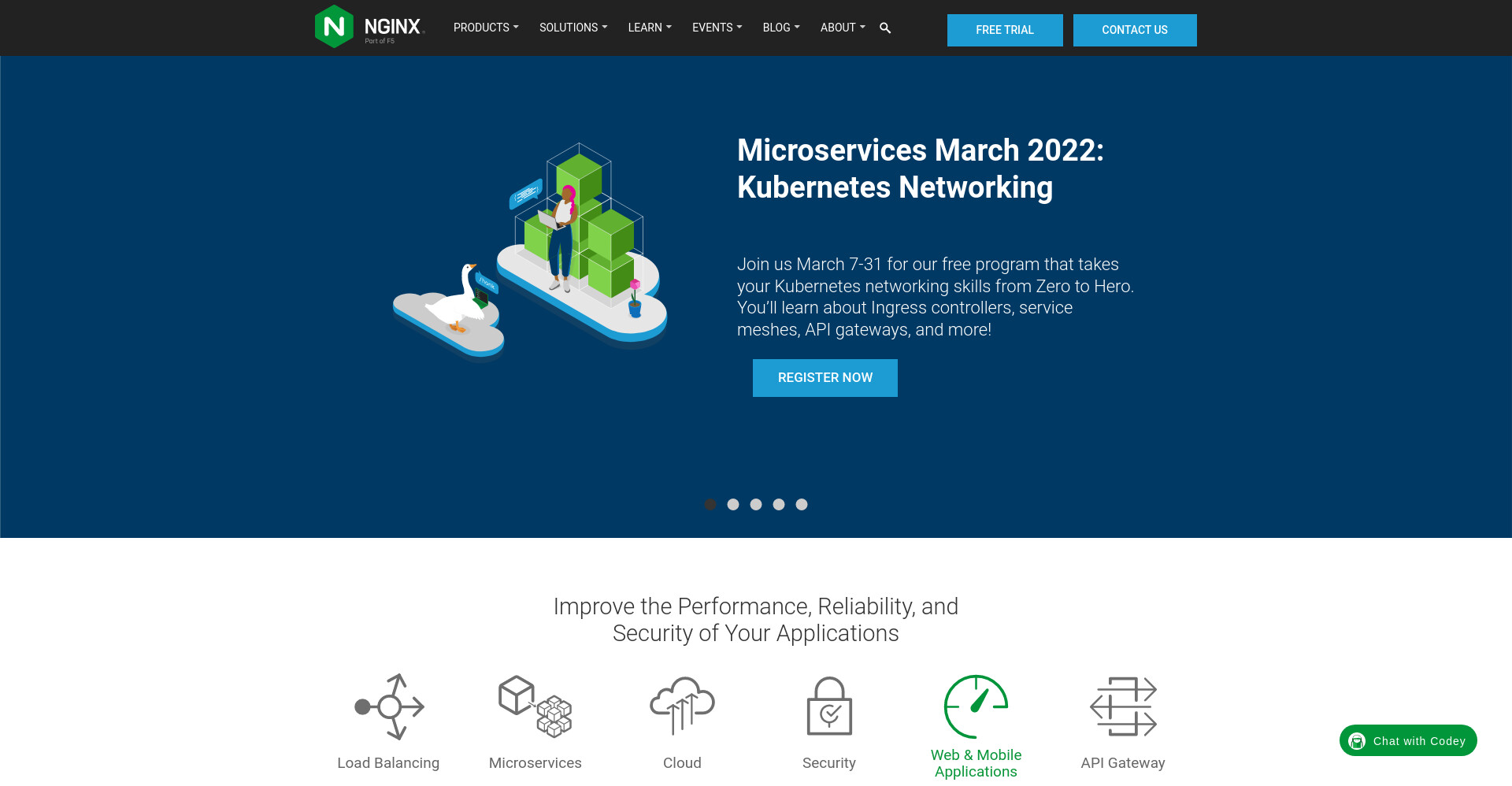1512x786 pixels.
Task: Select the fourth carousel slide dot
Action: click(x=779, y=504)
